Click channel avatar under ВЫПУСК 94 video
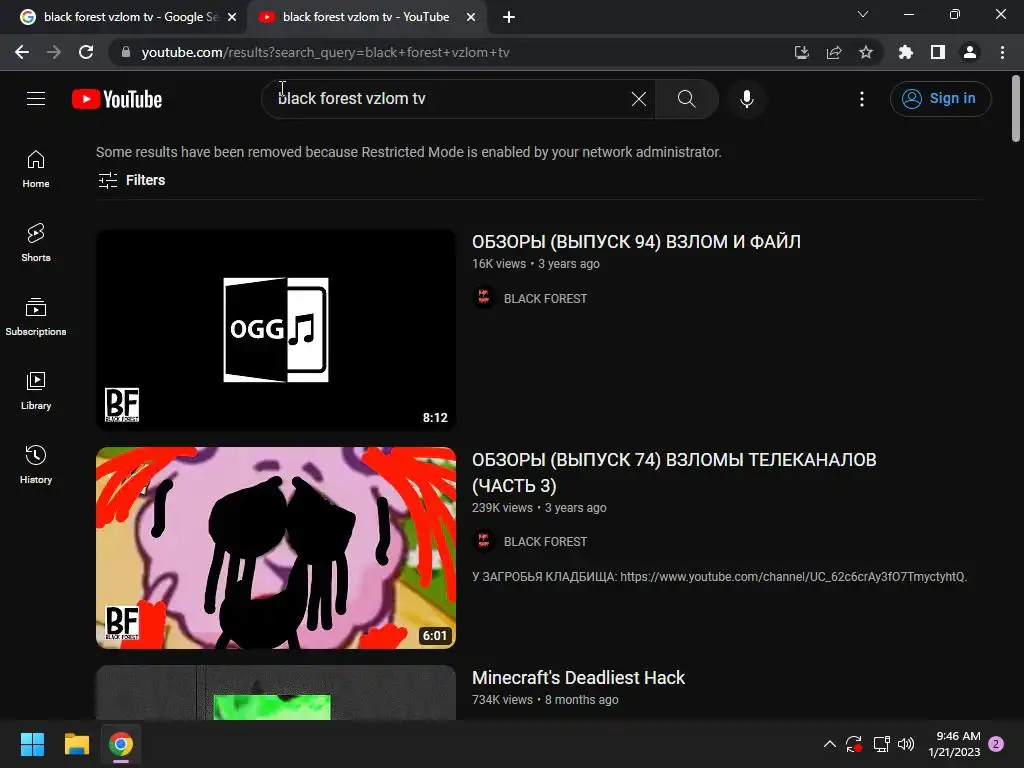Viewport: 1024px width, 768px height. point(484,298)
